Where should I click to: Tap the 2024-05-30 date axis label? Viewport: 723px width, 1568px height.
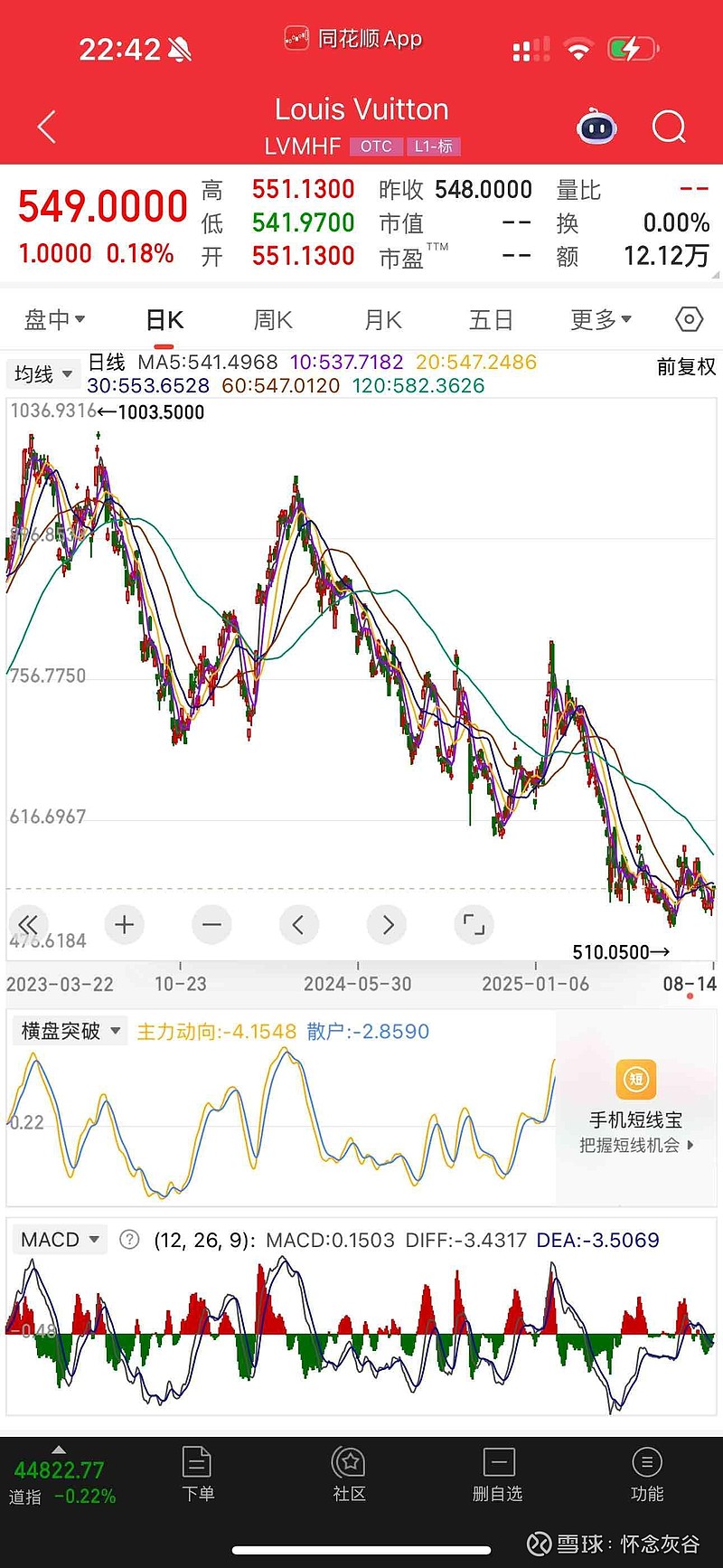click(357, 984)
